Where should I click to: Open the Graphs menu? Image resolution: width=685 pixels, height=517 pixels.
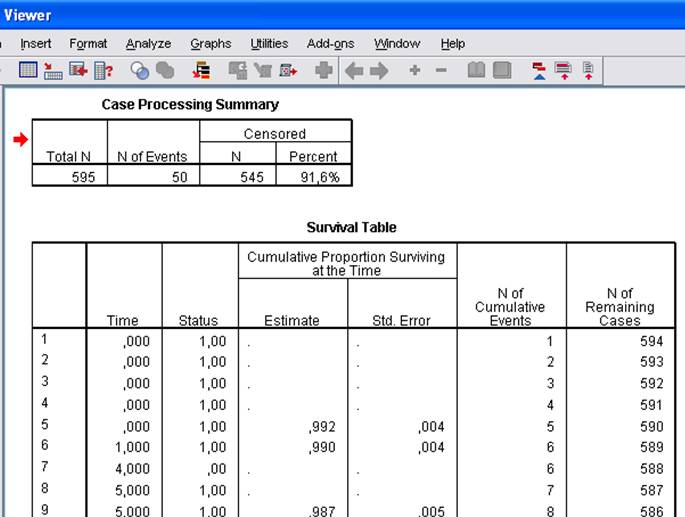pos(211,44)
